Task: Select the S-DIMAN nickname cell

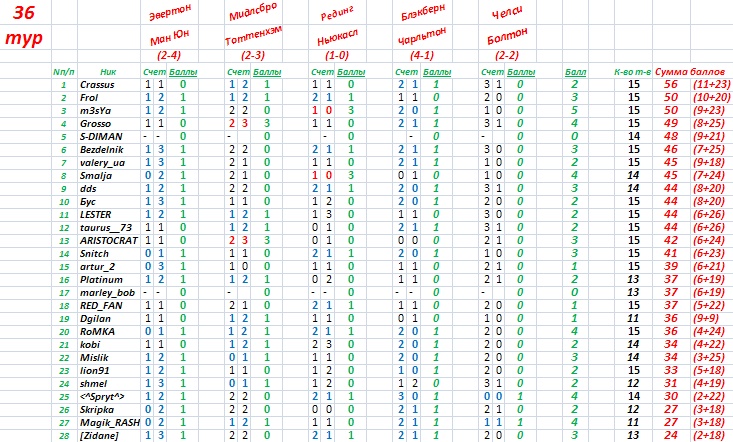Action: pyautogui.click(x=98, y=134)
